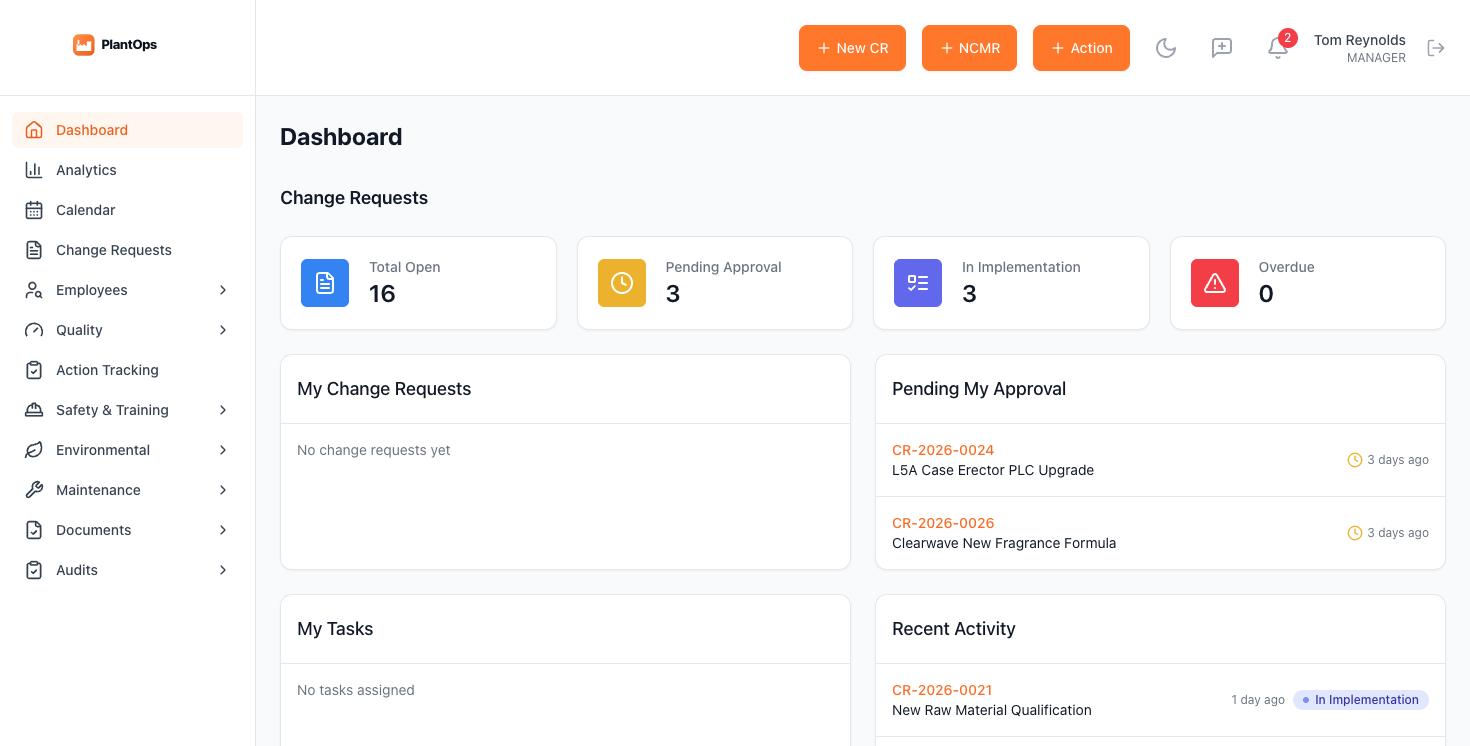Click the Environmental leaf icon
Viewport: 1470px width, 746px height.
pos(34,450)
